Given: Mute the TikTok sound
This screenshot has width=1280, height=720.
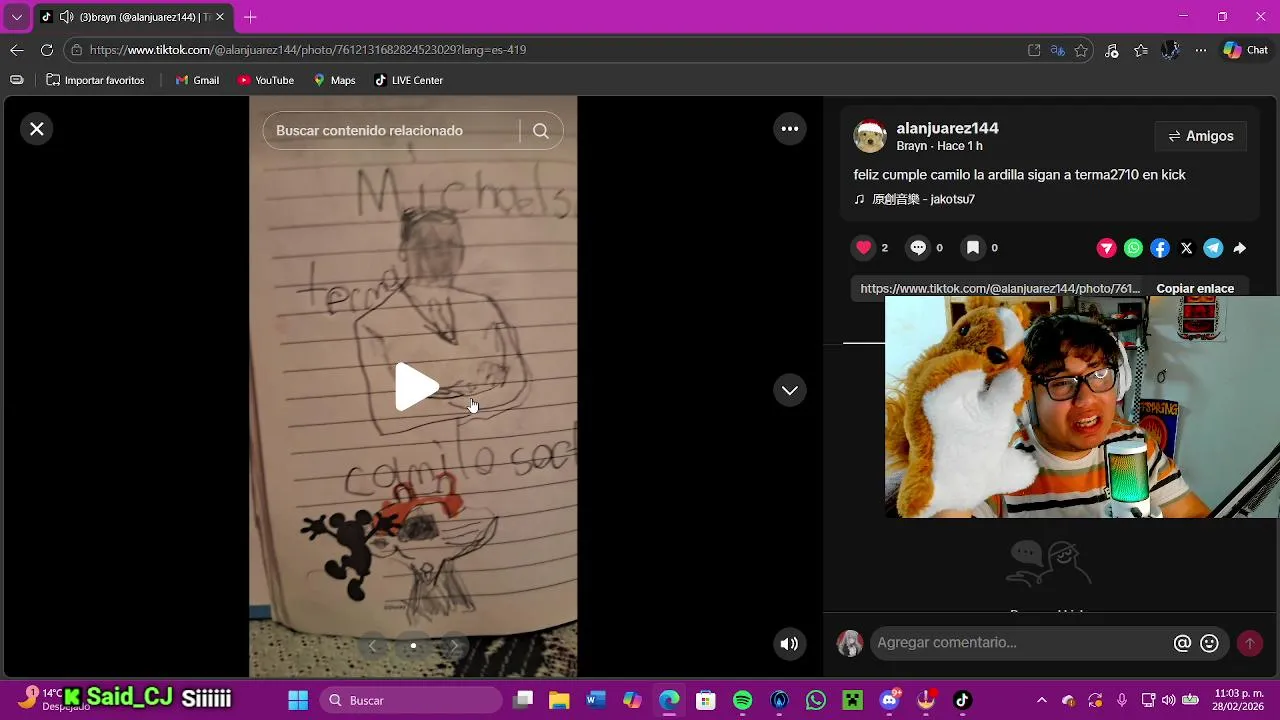Looking at the screenshot, I should pos(790,644).
